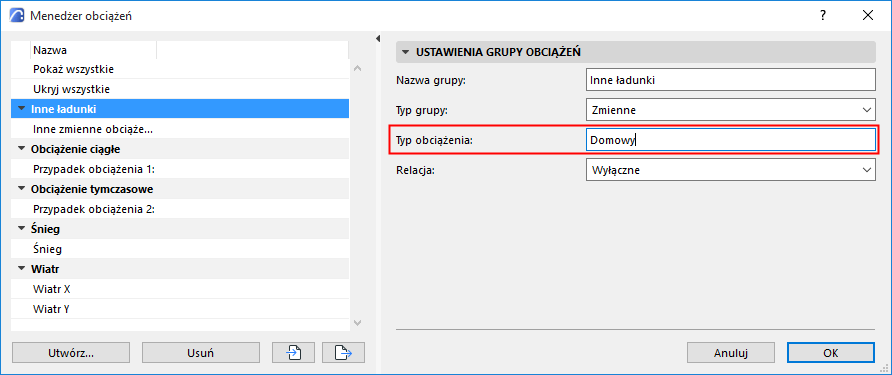Collapse the Śnieg group
892x375 pixels.
[x=22, y=229]
